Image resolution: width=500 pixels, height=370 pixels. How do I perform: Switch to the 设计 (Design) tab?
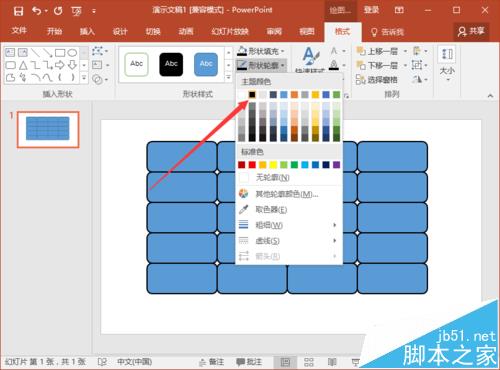[120, 31]
